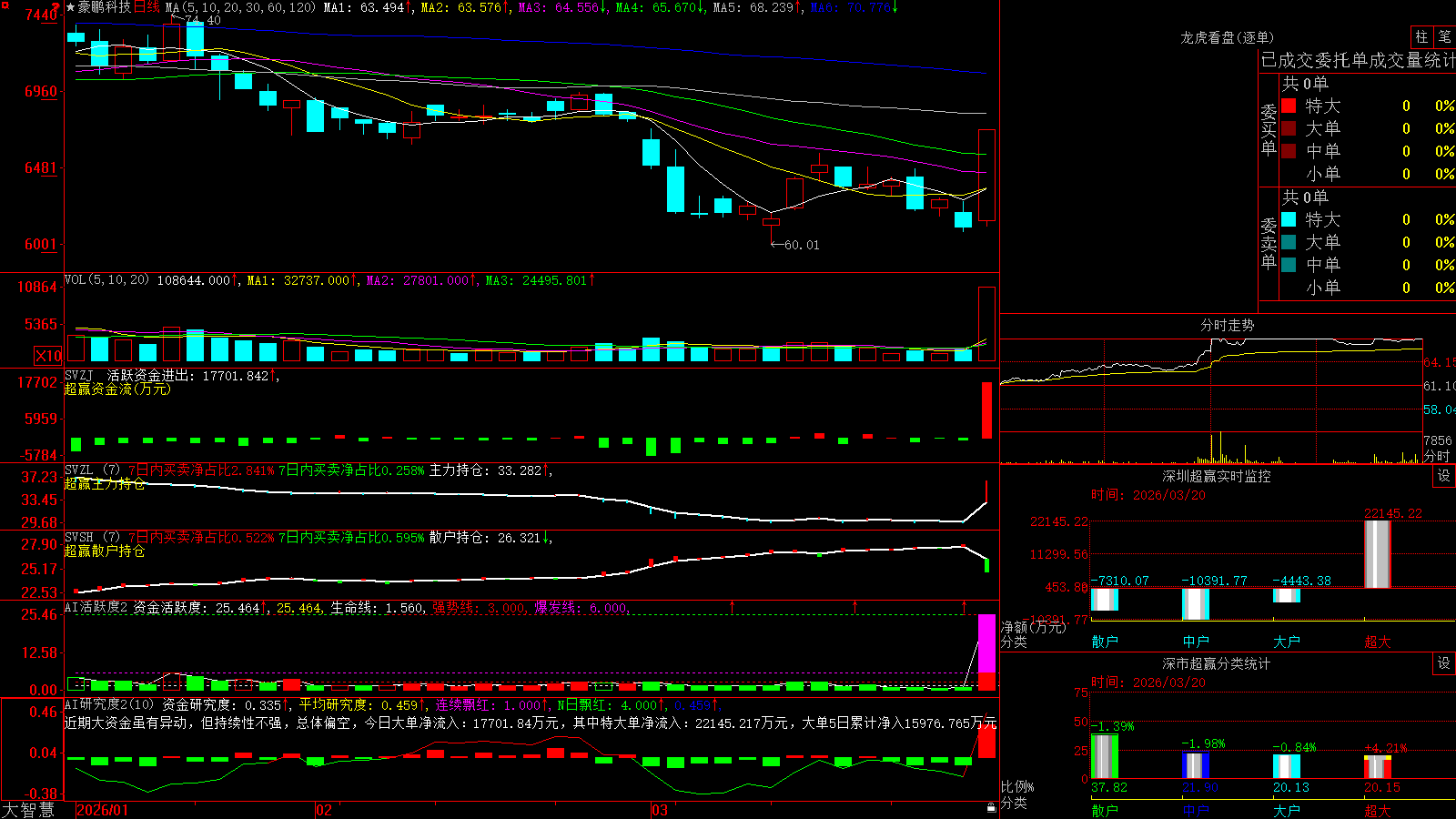Viewport: 1456px width, 819px height.
Task: Click the magenta AI活跃度 spike bar
Action: pos(986,644)
